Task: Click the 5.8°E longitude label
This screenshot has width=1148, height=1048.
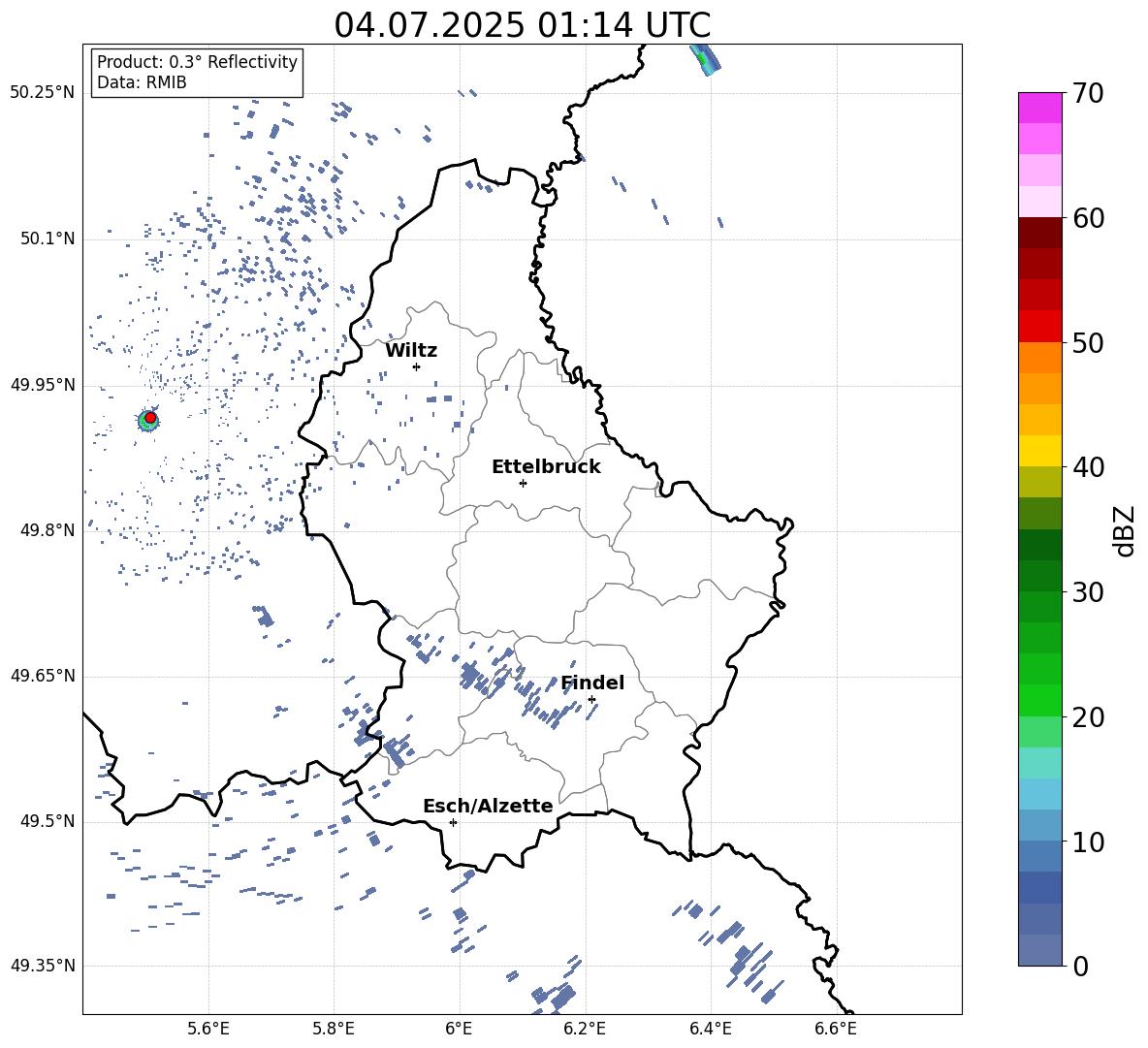Action: 334,1029
